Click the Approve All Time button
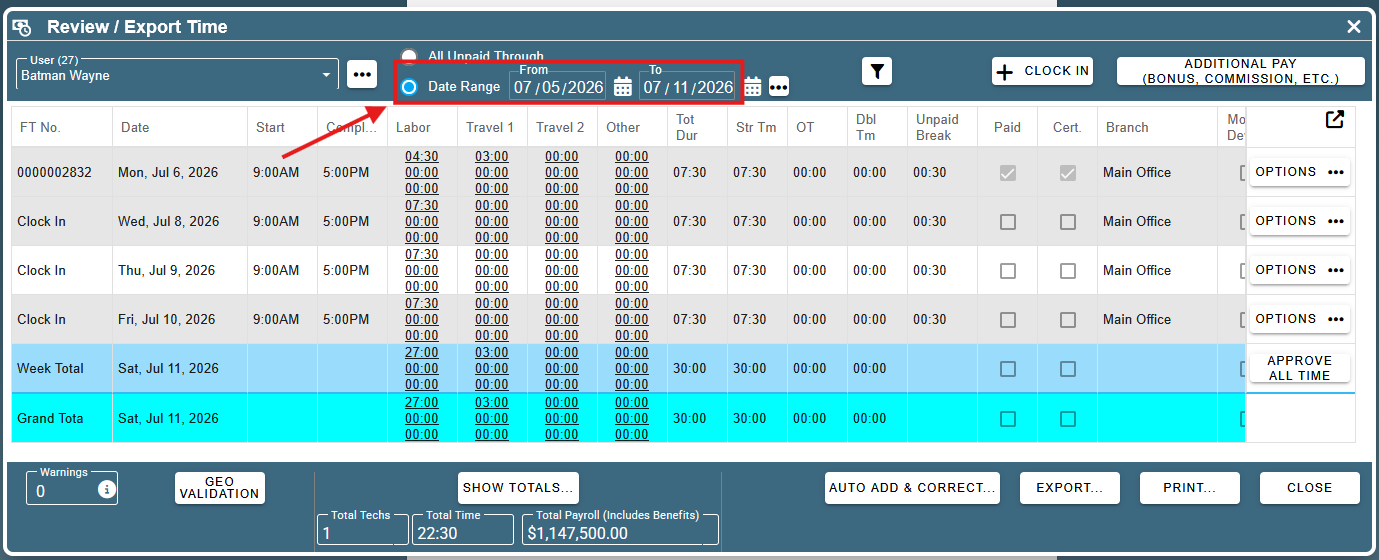 point(1300,368)
